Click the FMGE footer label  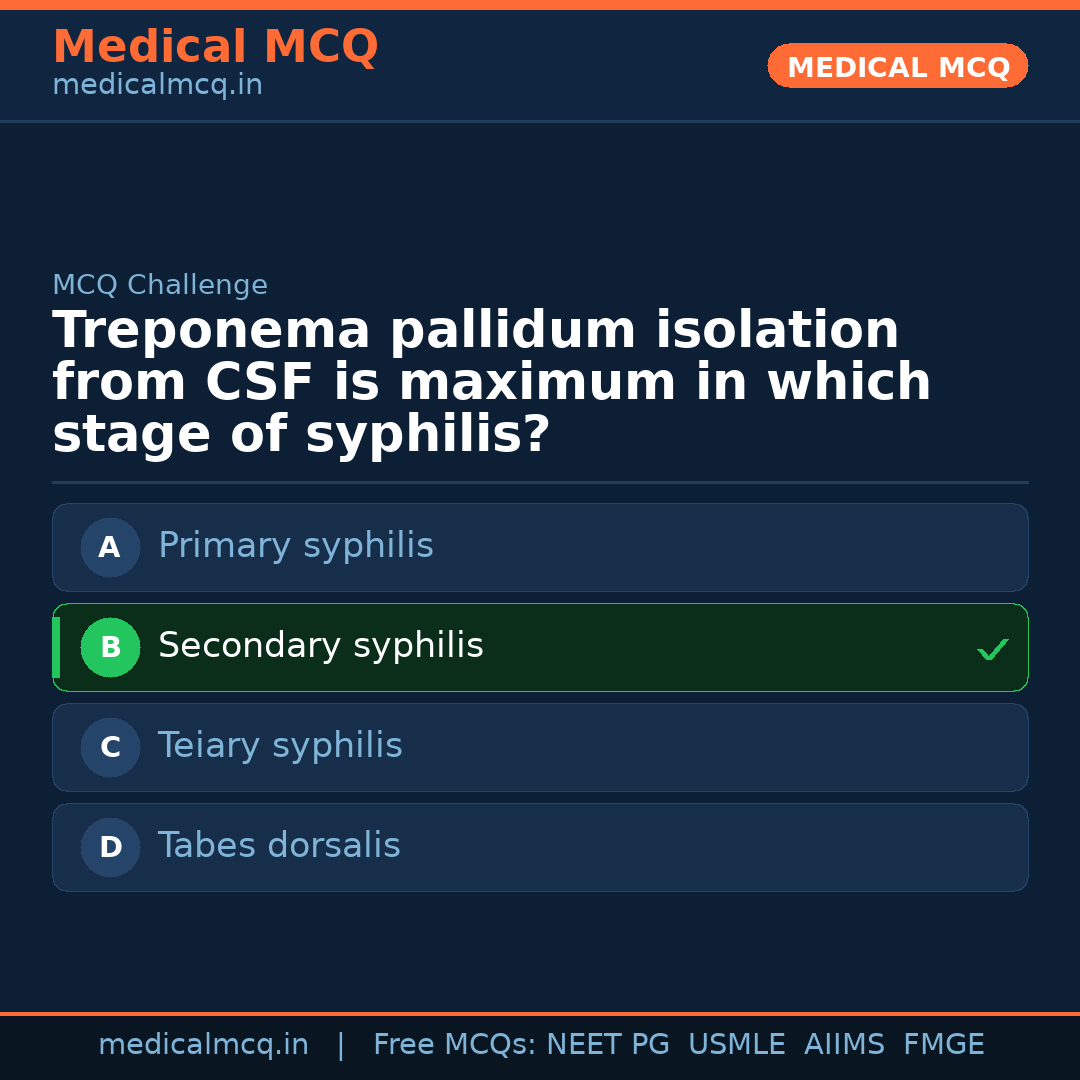tap(943, 1045)
